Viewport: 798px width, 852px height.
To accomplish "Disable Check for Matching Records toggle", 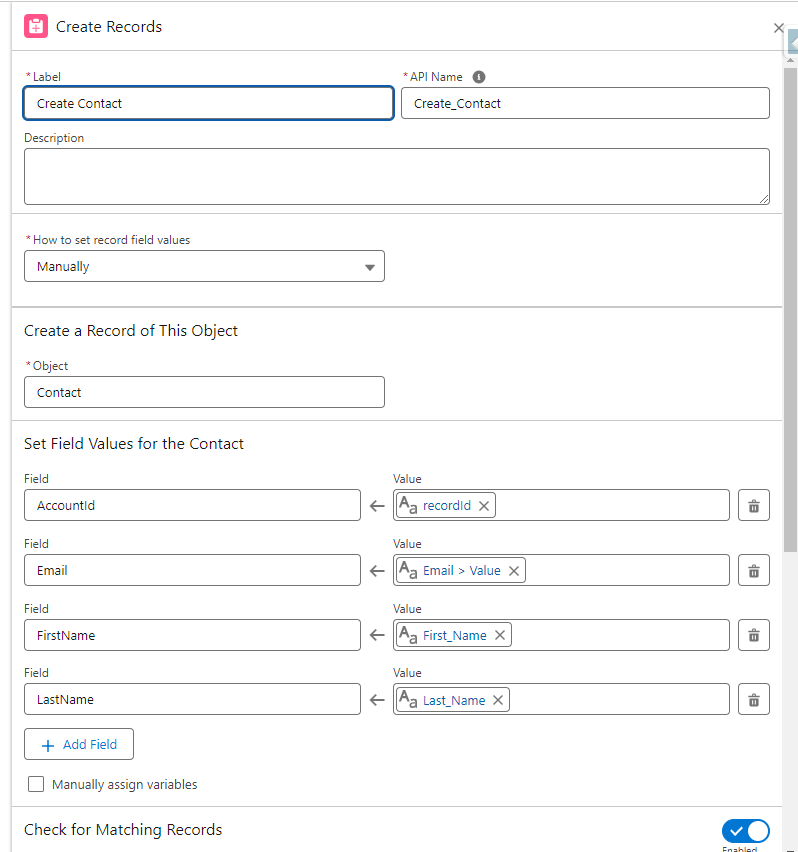I will point(745,831).
